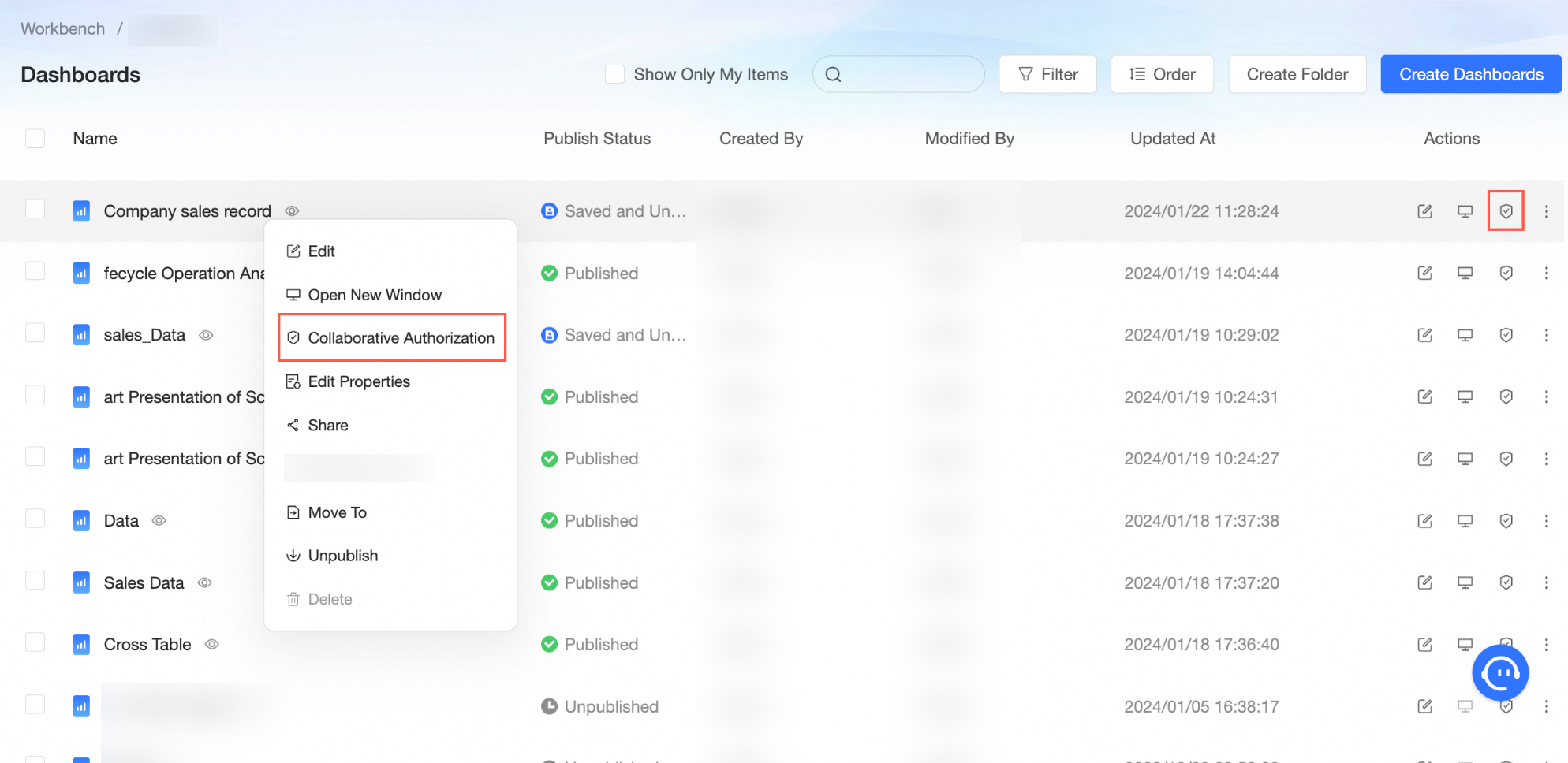The height and width of the screenshot is (763, 1568).
Task: Click edit icon for Company sales record
Action: (1424, 211)
